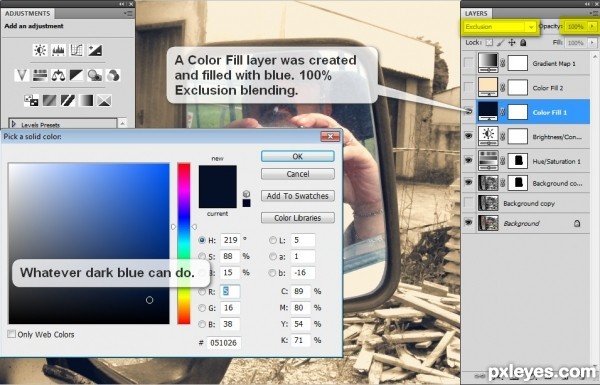Open Color Libraries
The height and width of the screenshot is (385, 600).
298,218
